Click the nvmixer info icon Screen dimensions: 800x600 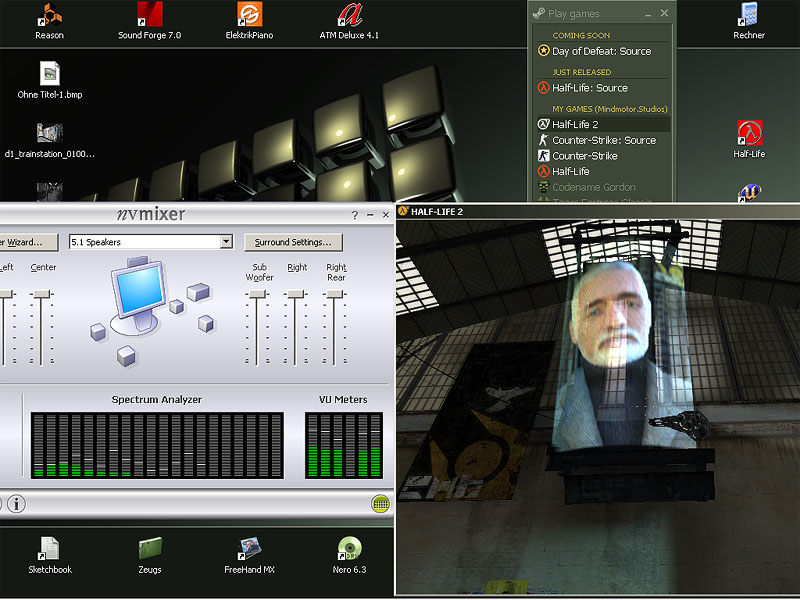click(x=16, y=504)
